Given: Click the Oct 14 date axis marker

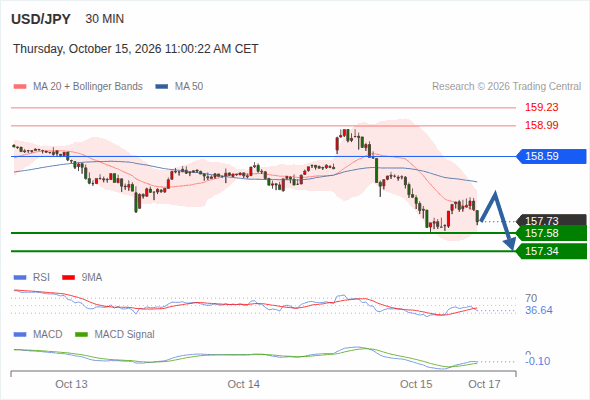Looking at the screenshot, I should click(x=243, y=384).
